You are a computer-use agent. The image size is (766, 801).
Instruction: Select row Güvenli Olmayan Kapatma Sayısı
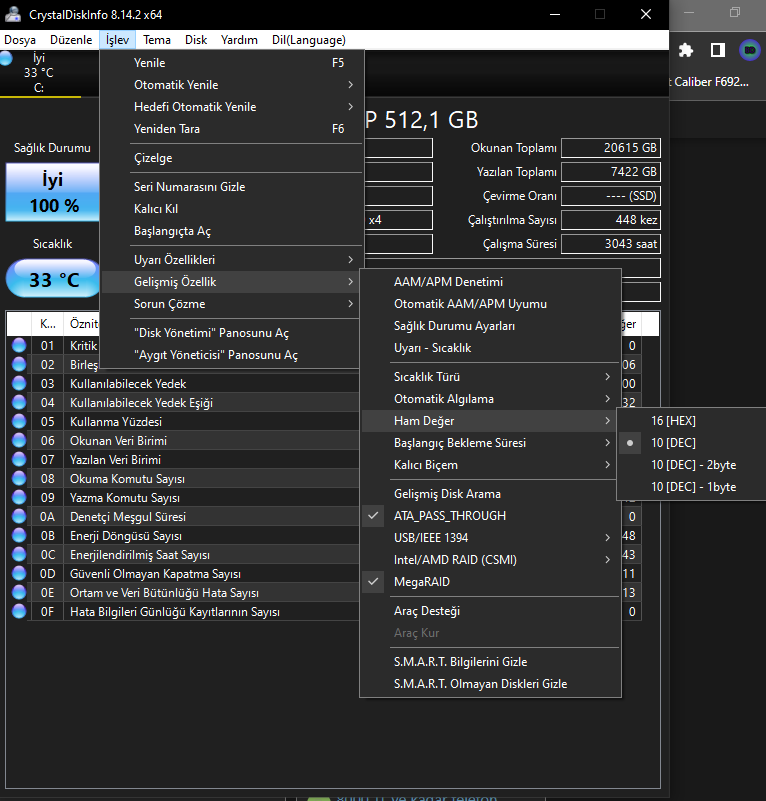pos(184,574)
